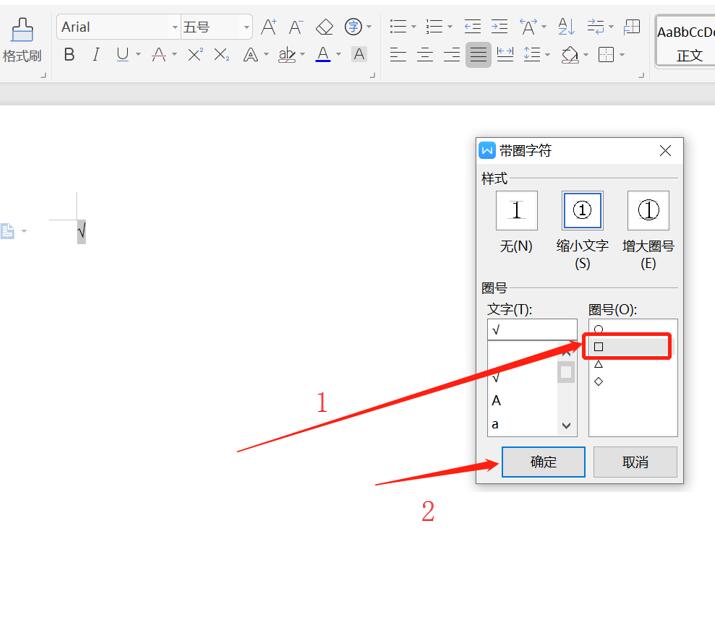
Task: Close the 带圈字符 dialog
Action: [665, 151]
